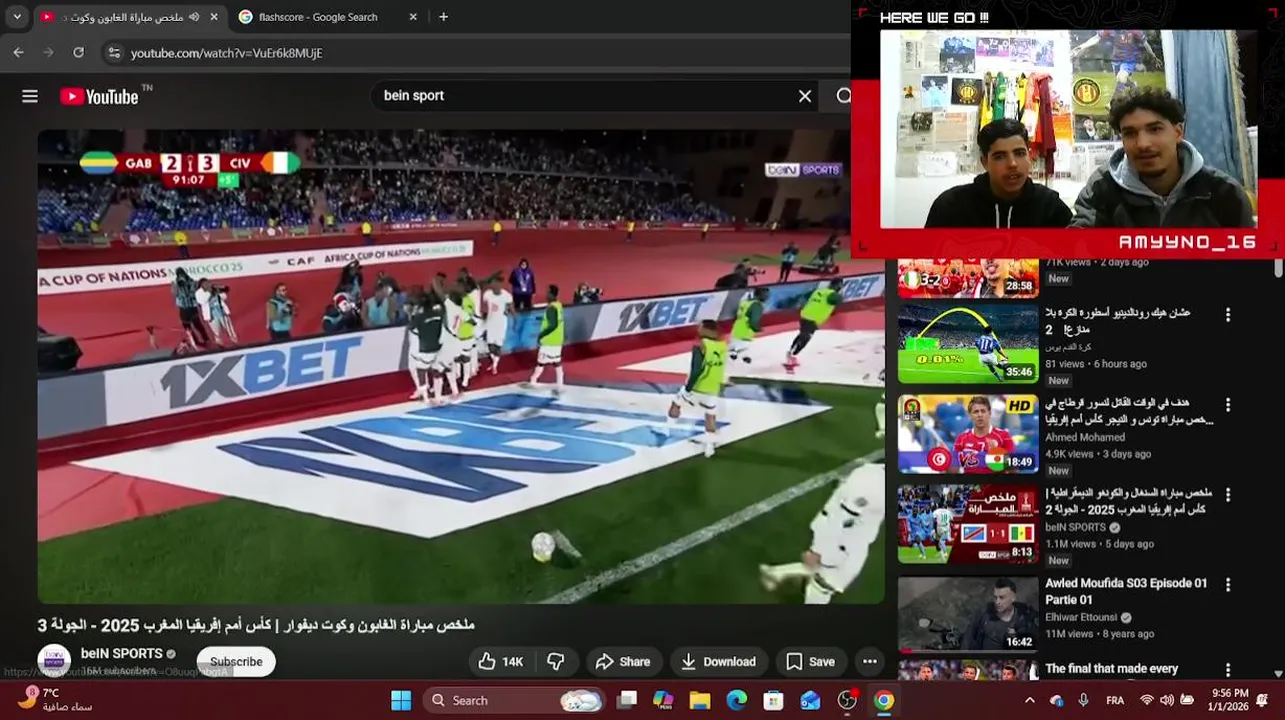Click the main video player
The image size is (1285, 720).
tap(461, 367)
